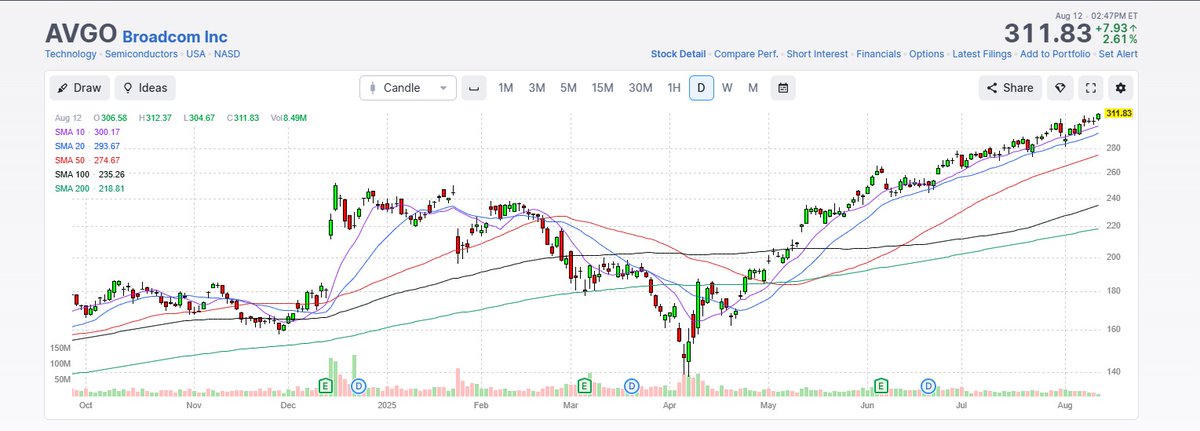Open the Short Interest link
Image resolution: width=1200 pixels, height=431 pixels.
point(817,54)
